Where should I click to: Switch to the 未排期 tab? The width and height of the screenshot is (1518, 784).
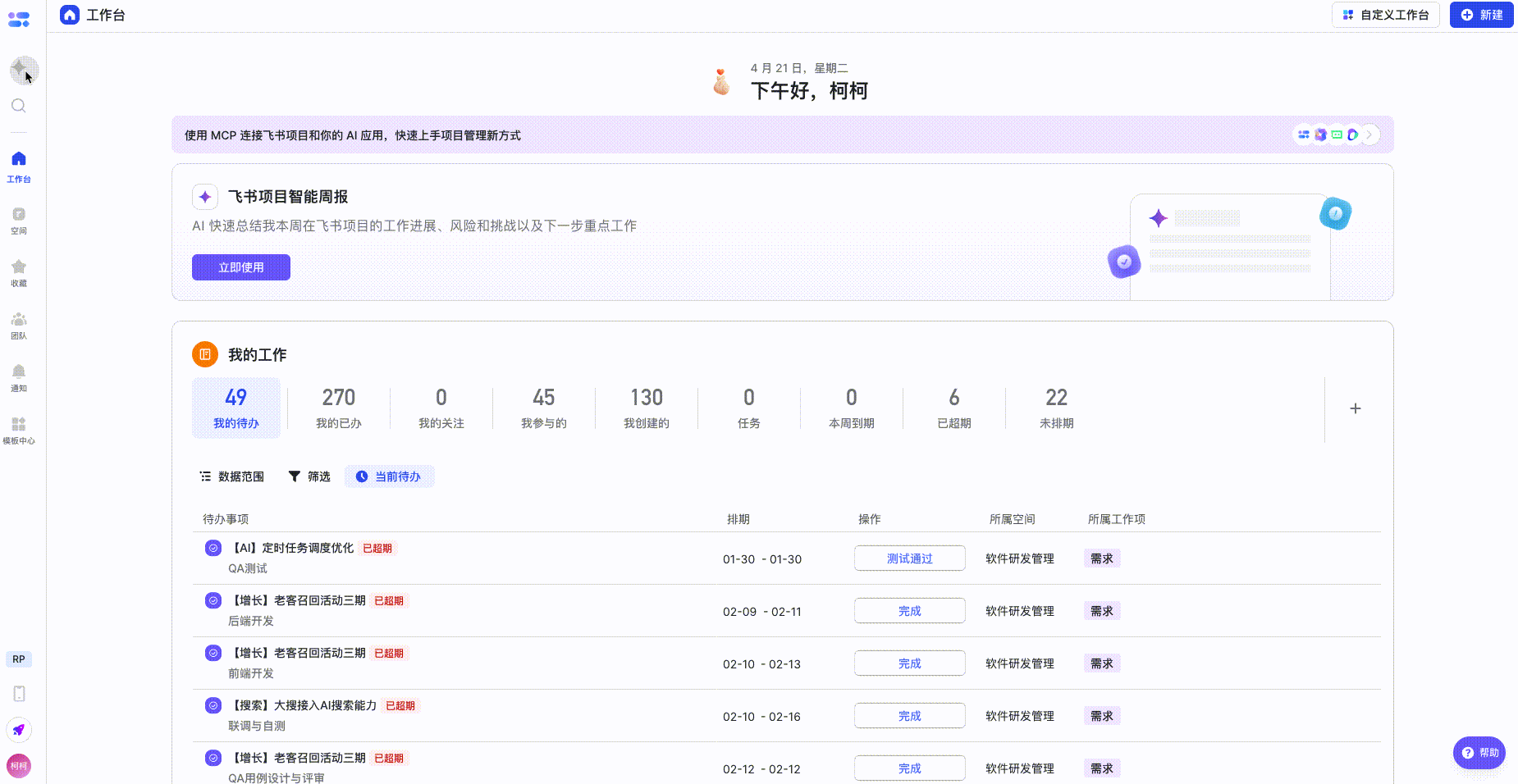(x=1057, y=408)
